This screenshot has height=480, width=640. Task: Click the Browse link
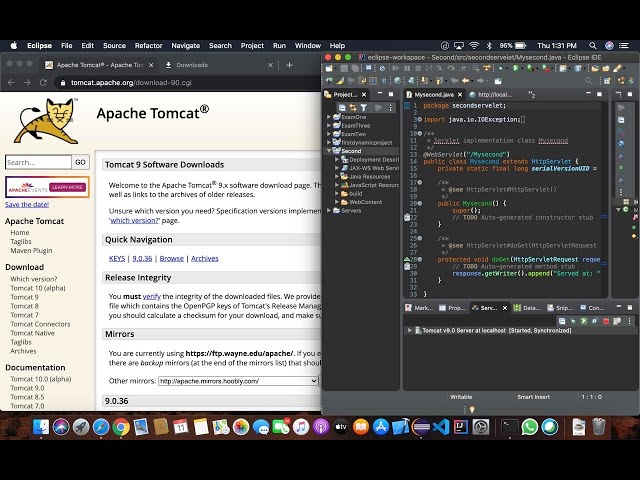pos(171,258)
